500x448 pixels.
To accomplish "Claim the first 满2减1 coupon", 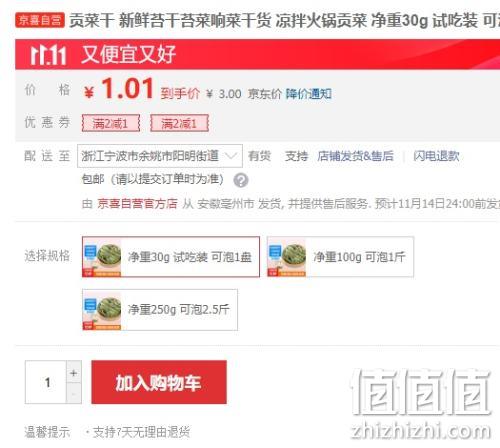I will (111, 124).
